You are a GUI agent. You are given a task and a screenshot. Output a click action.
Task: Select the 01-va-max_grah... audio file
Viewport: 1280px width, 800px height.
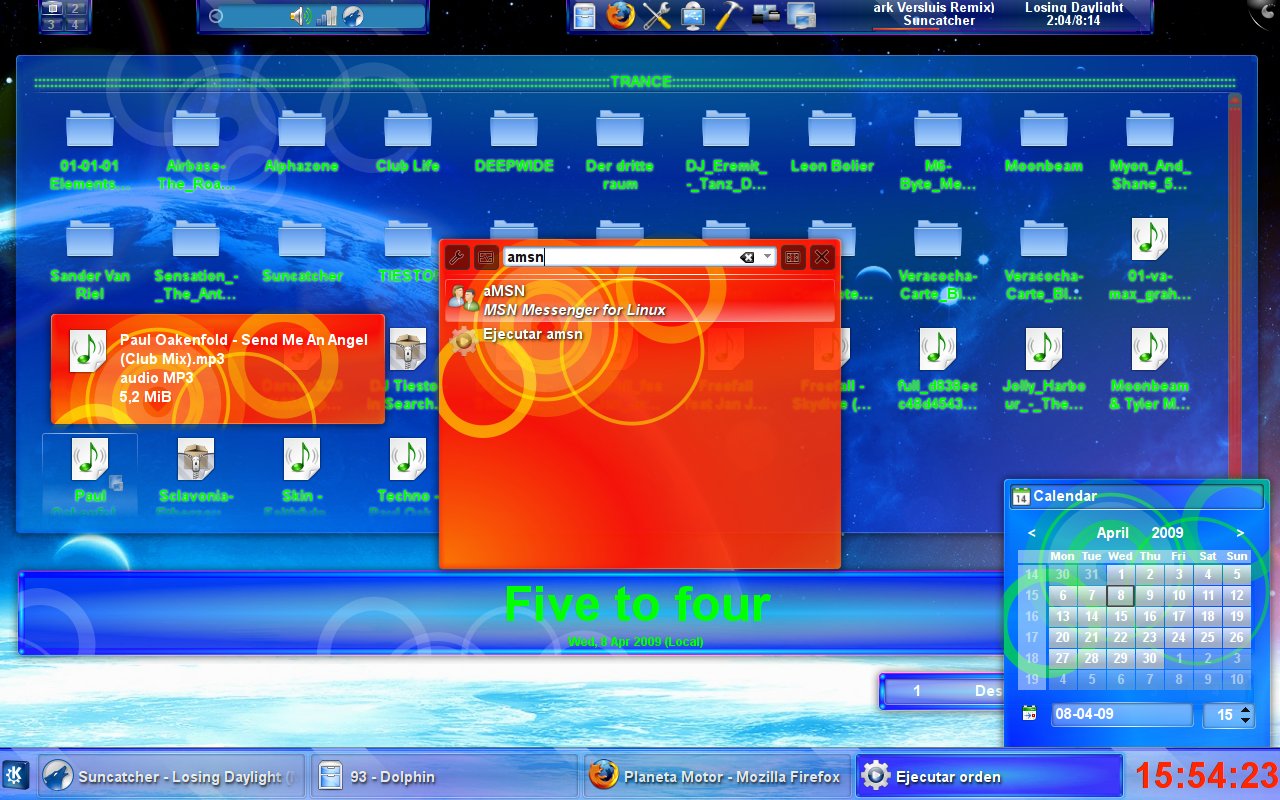point(1150,260)
